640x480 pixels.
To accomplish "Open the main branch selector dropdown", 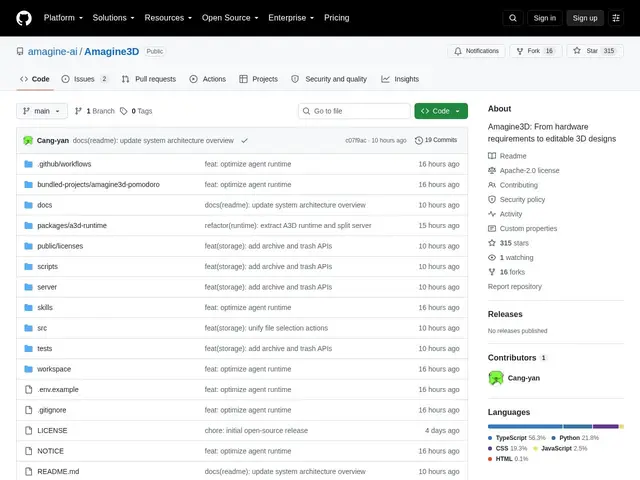I will click(x=42, y=111).
